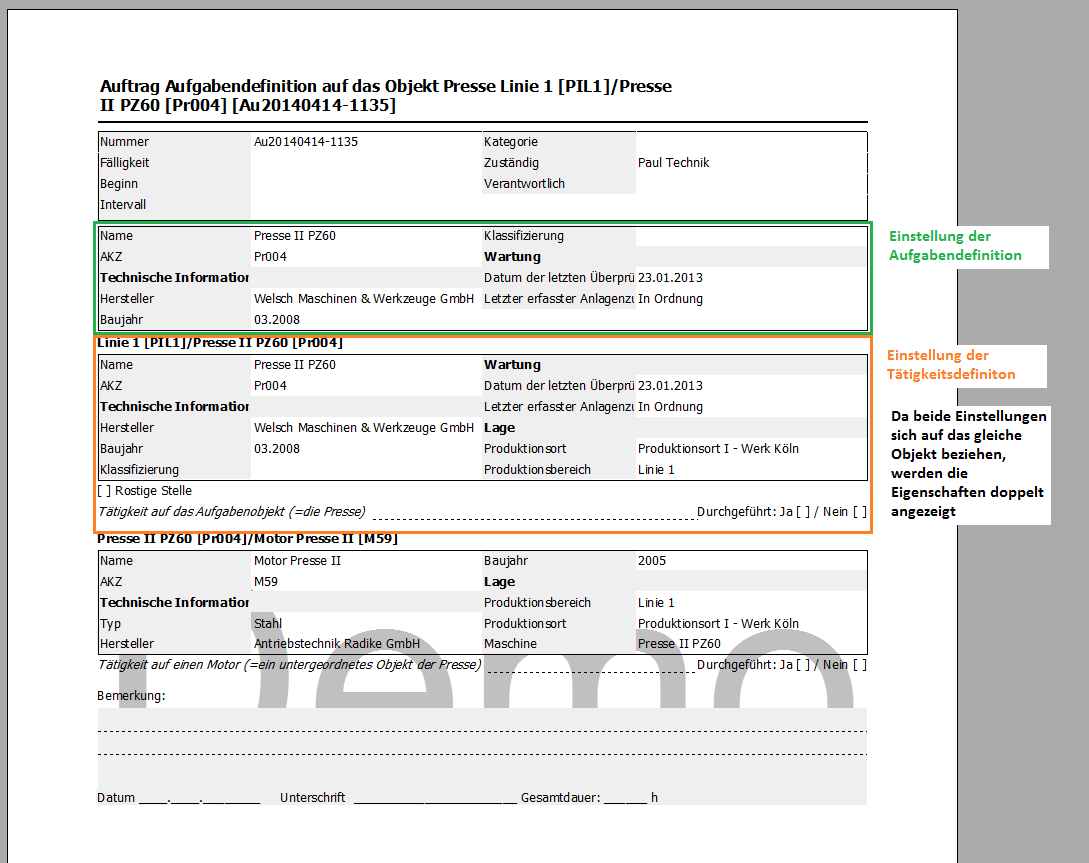This screenshot has height=863, width=1089.
Task: Click the Intervall label
Action: click(123, 205)
